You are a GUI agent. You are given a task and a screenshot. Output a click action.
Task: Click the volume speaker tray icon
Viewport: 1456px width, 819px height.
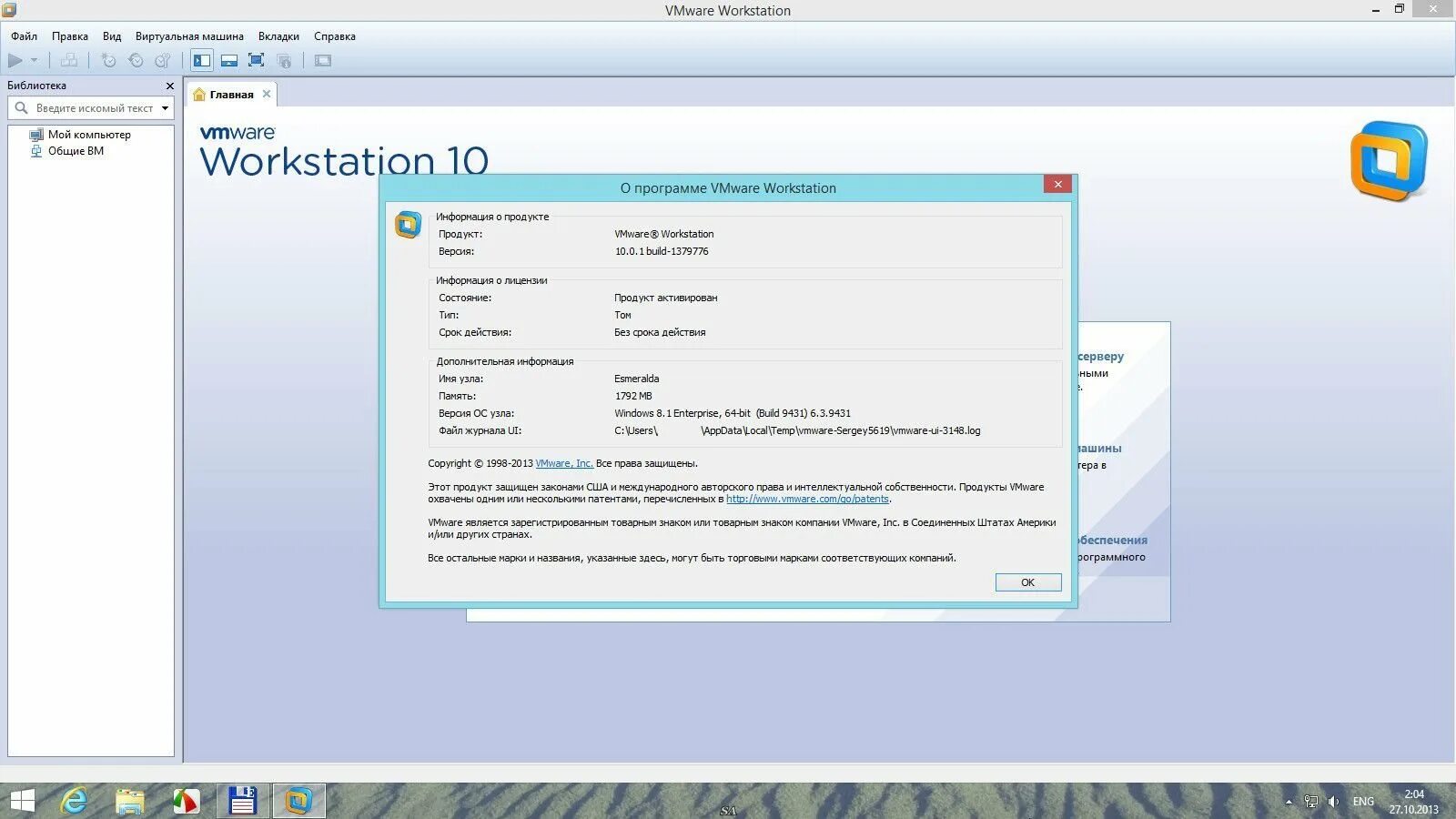1333,802
